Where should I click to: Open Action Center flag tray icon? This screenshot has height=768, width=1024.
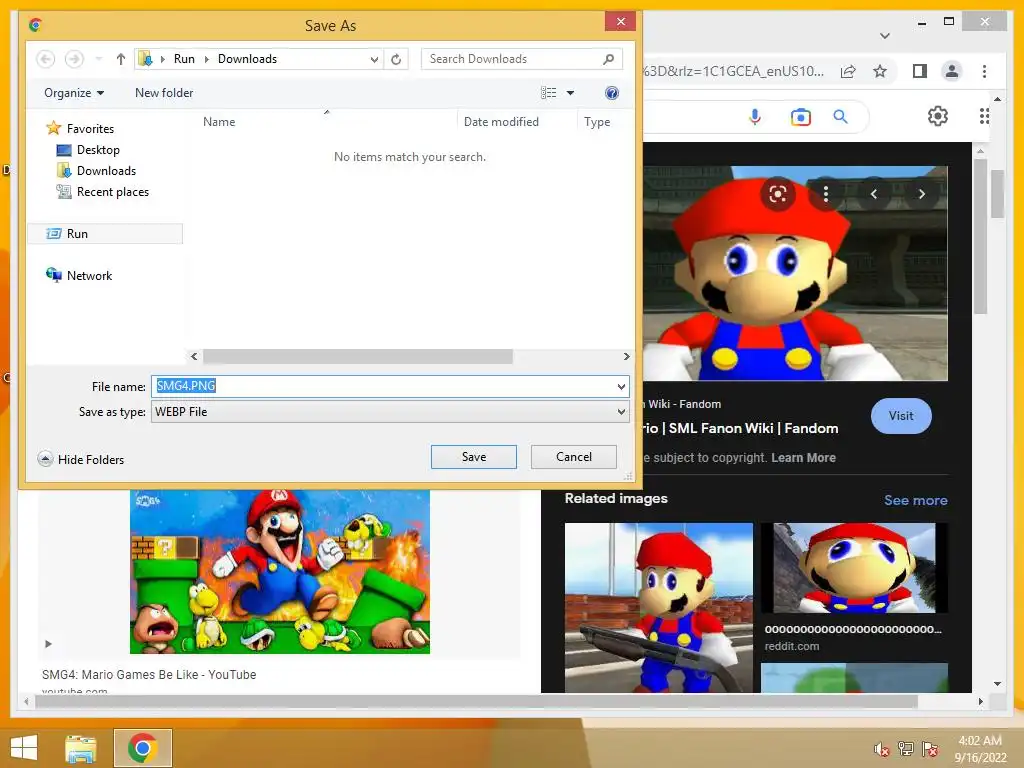pos(930,749)
